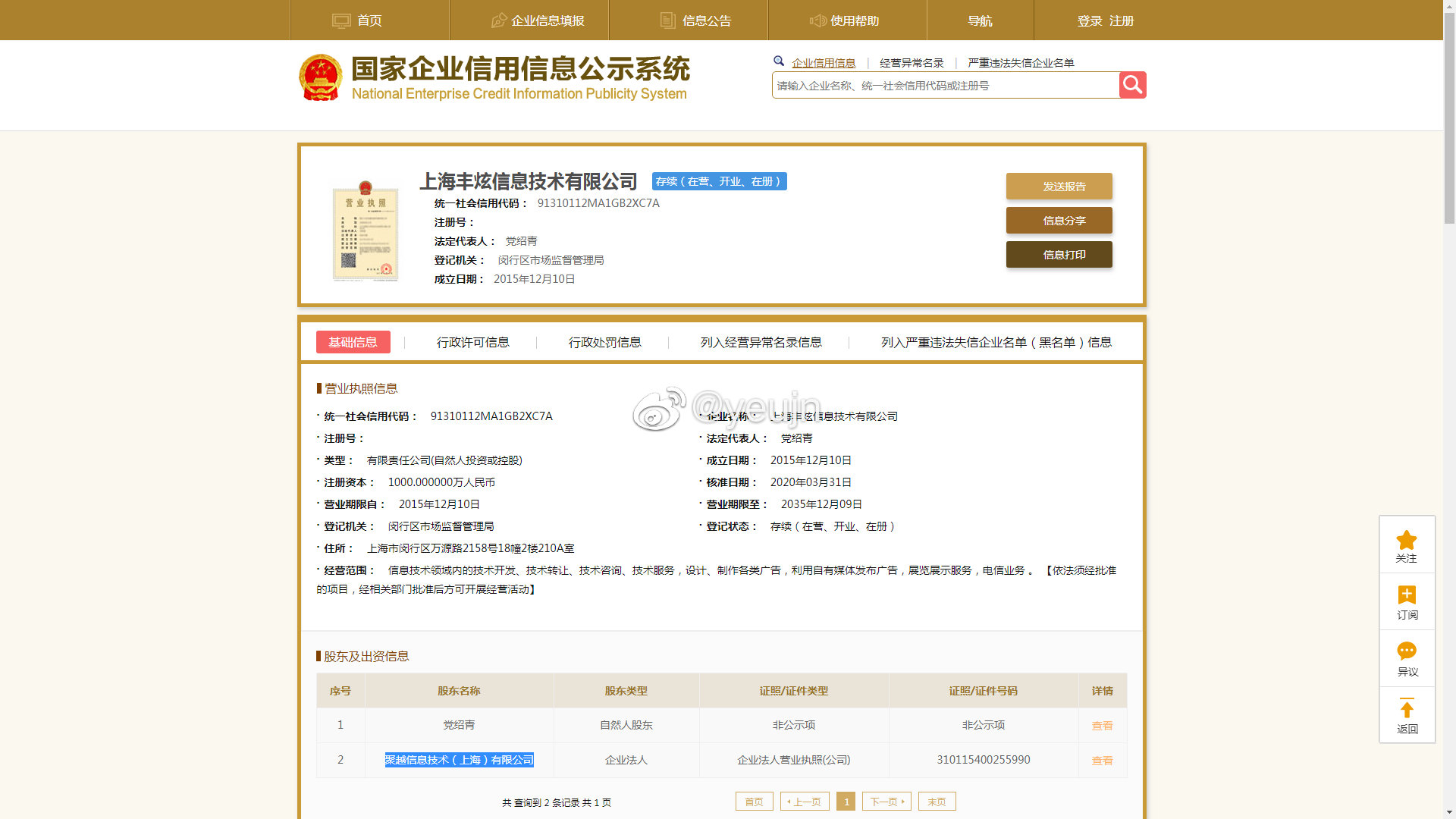Click the credit code 91310112MA1GB2XC7A in license info
The width and height of the screenshot is (1456, 819).
(491, 416)
